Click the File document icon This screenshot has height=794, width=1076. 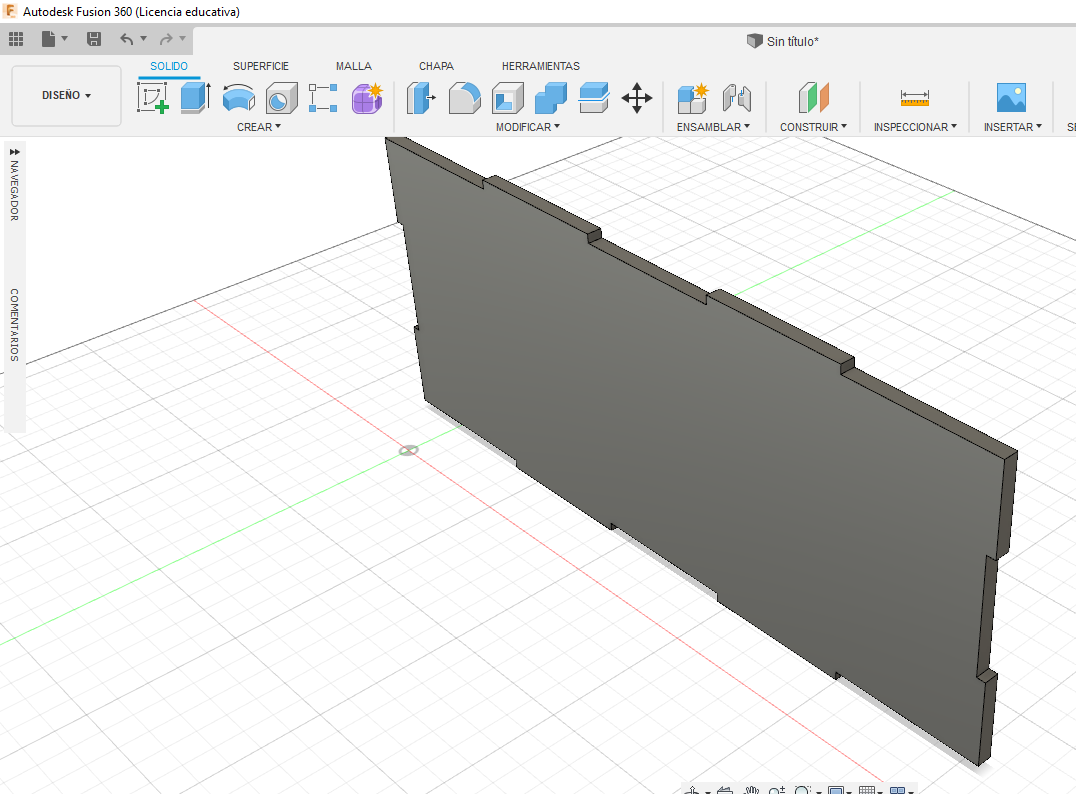[x=48, y=39]
